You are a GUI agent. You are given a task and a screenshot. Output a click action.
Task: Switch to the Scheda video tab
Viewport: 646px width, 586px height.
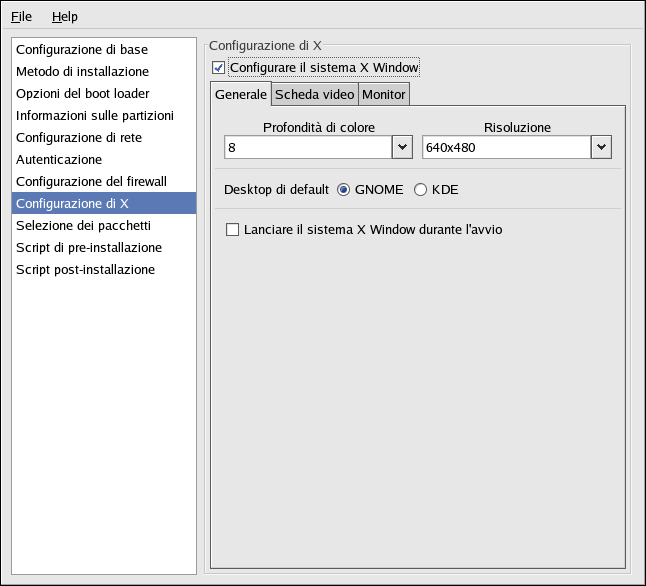coord(314,95)
